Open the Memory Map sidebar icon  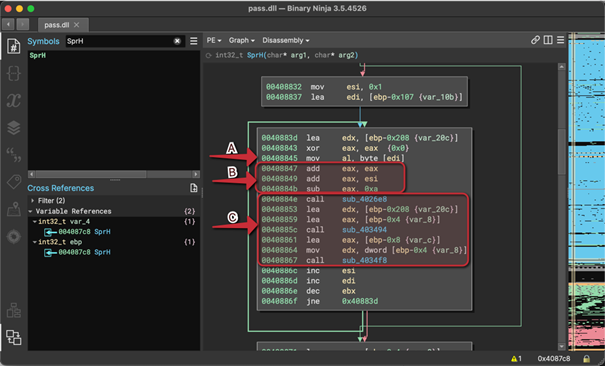click(14, 209)
